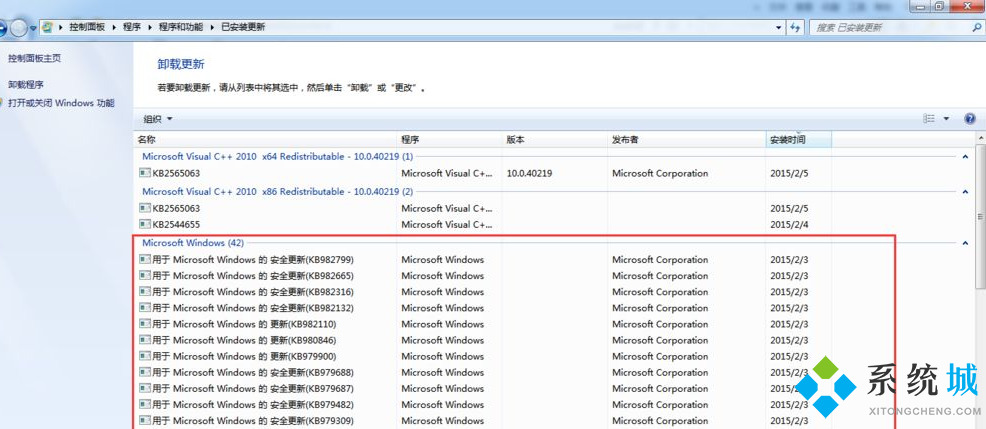Screen dimensions: 986x429
Task: Sort by 程序 column header
Action: coord(449,140)
